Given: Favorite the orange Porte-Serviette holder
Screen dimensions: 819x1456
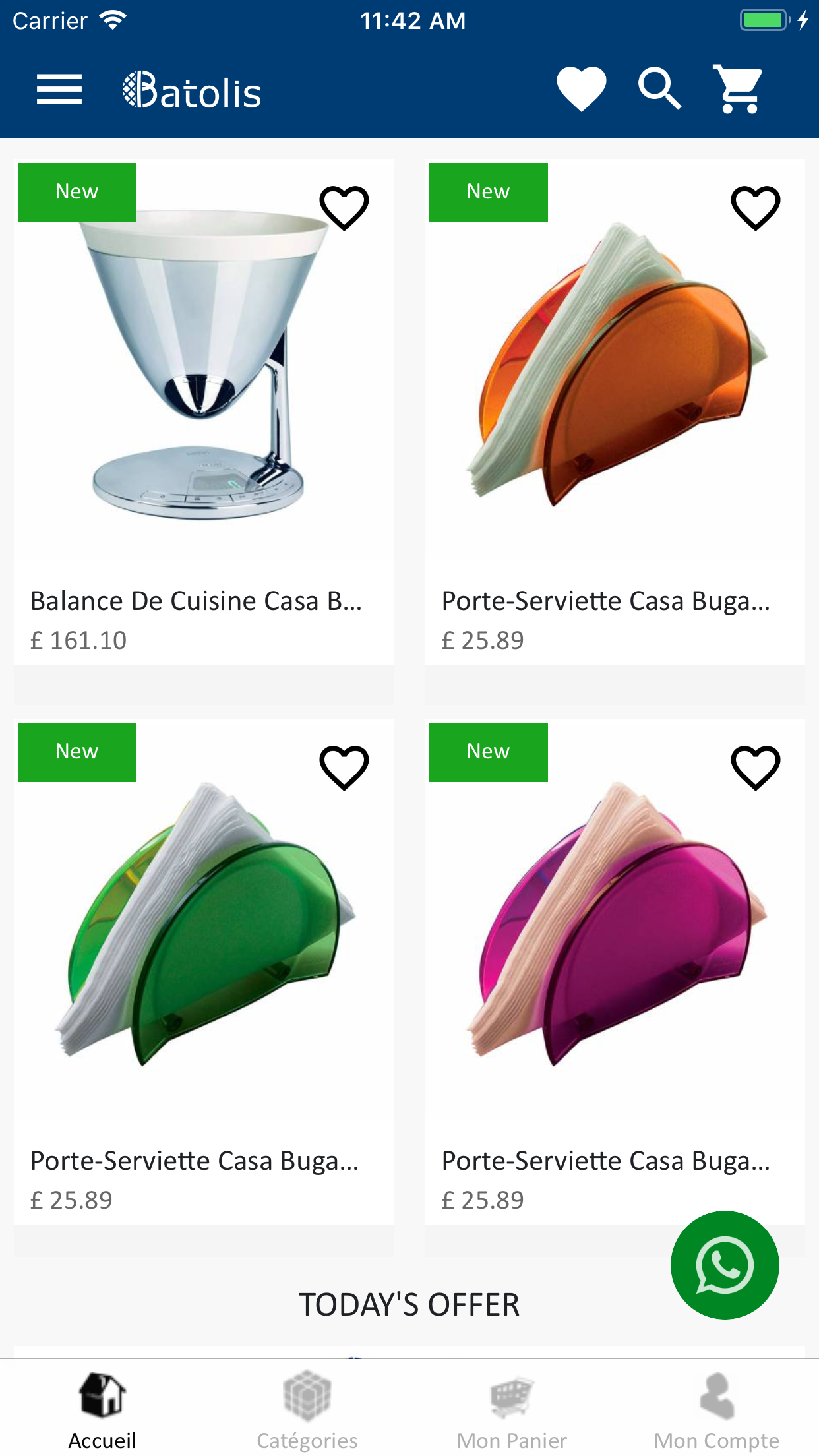Looking at the screenshot, I should [756, 208].
